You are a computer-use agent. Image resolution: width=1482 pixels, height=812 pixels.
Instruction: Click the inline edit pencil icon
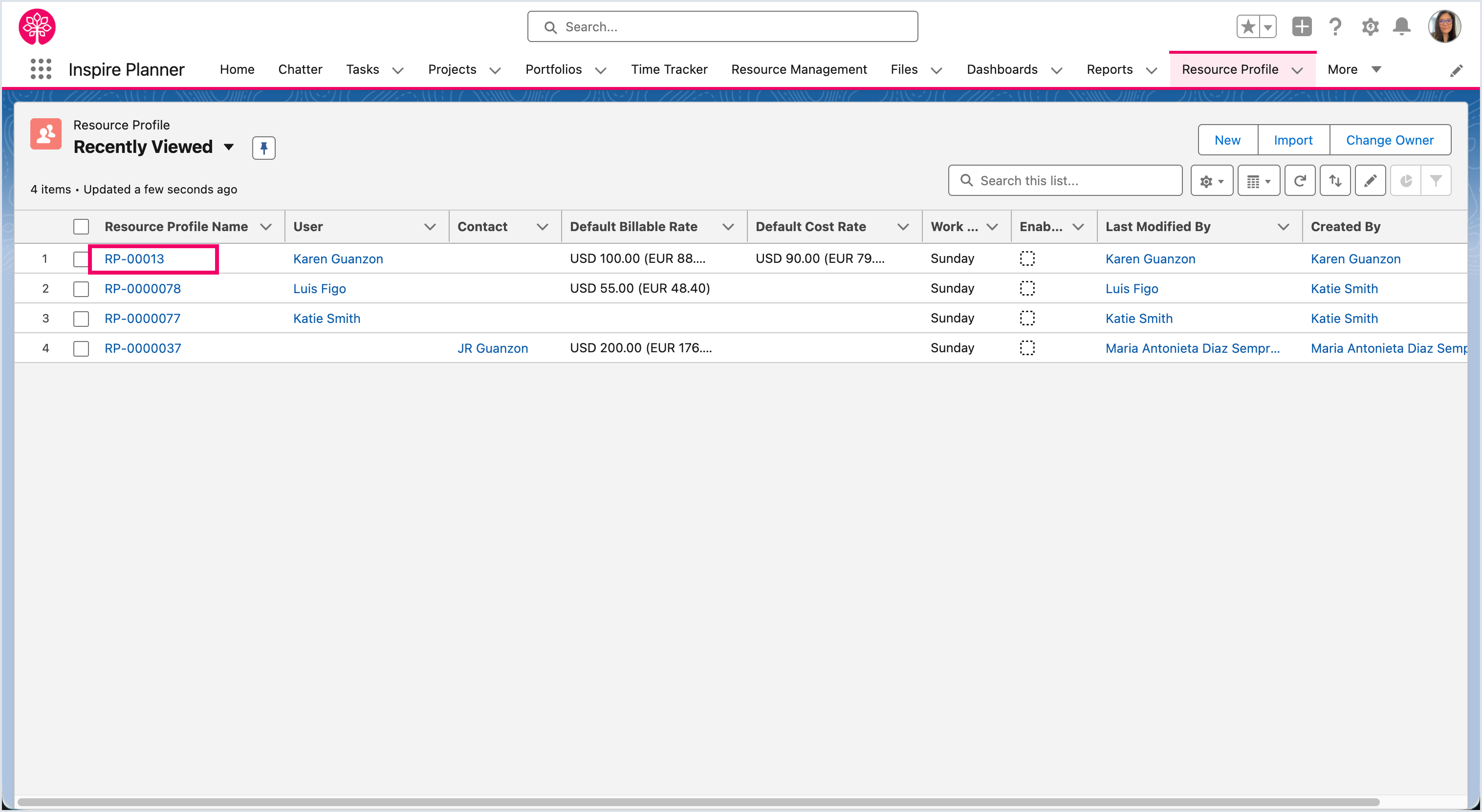point(1371,181)
